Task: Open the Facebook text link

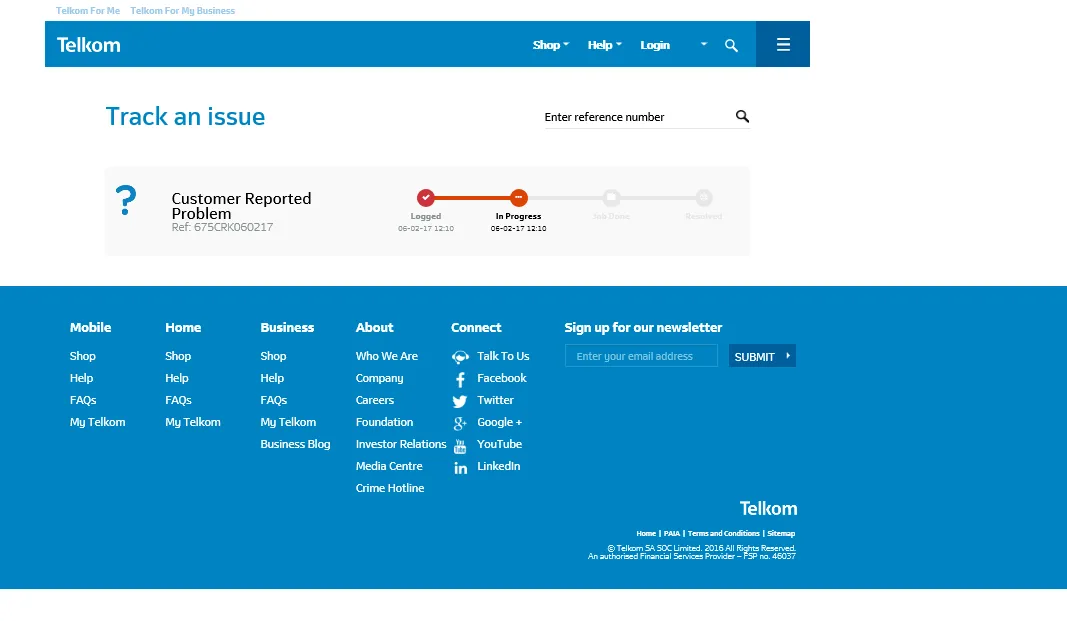Action: coord(502,377)
